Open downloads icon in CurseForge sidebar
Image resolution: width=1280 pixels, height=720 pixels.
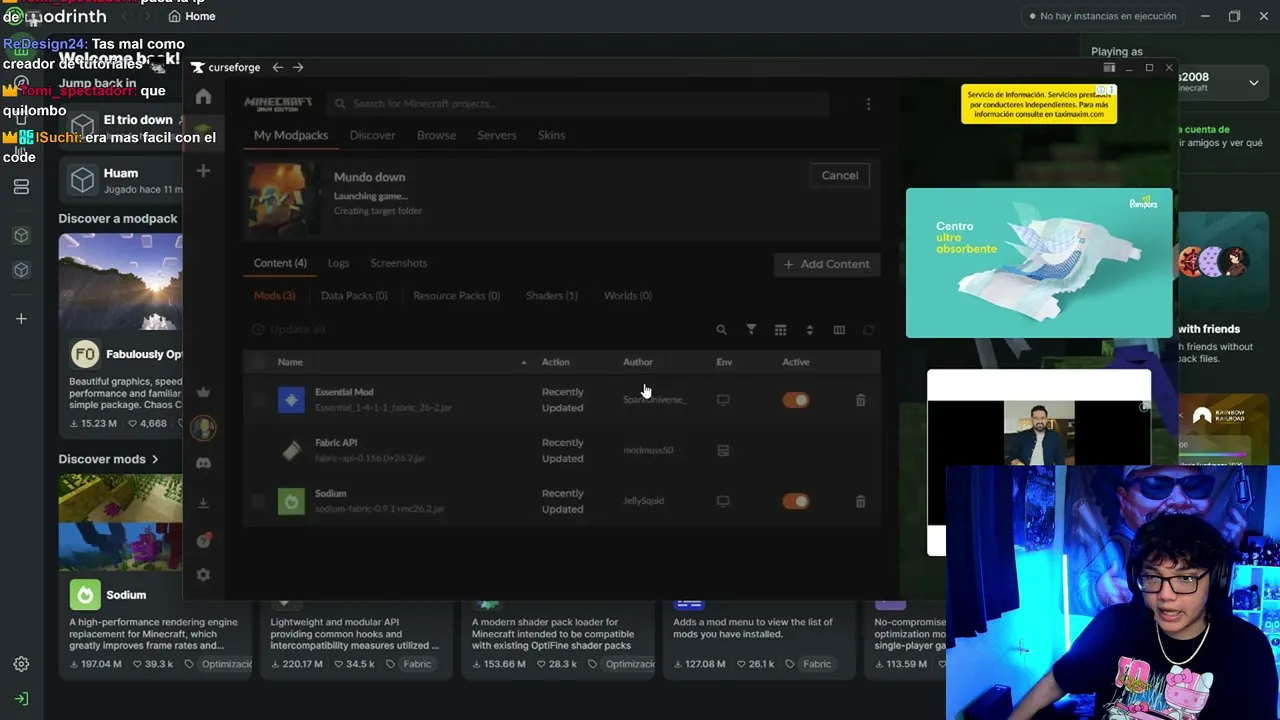pos(203,502)
